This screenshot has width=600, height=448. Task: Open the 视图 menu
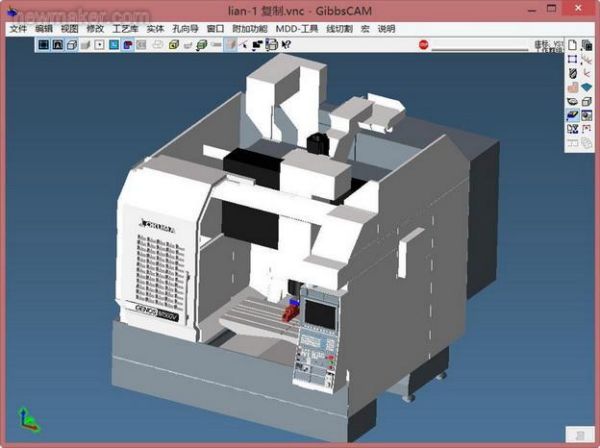[69, 29]
